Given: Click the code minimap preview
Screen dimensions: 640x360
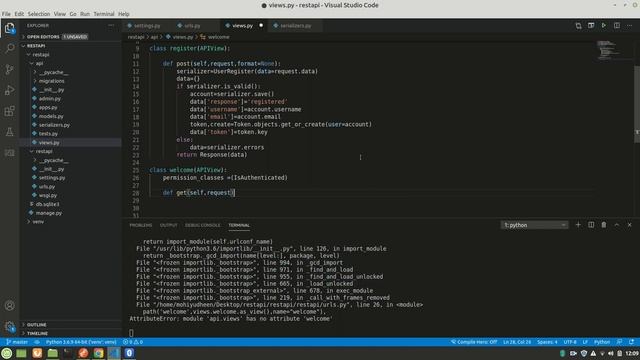Looking at the screenshot, I should (608, 50).
